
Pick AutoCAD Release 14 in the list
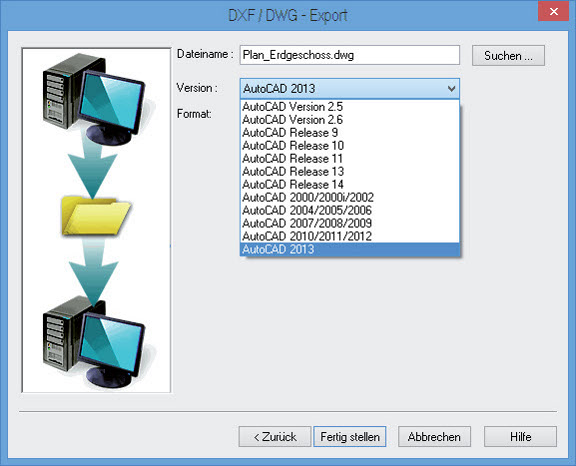tap(350, 184)
